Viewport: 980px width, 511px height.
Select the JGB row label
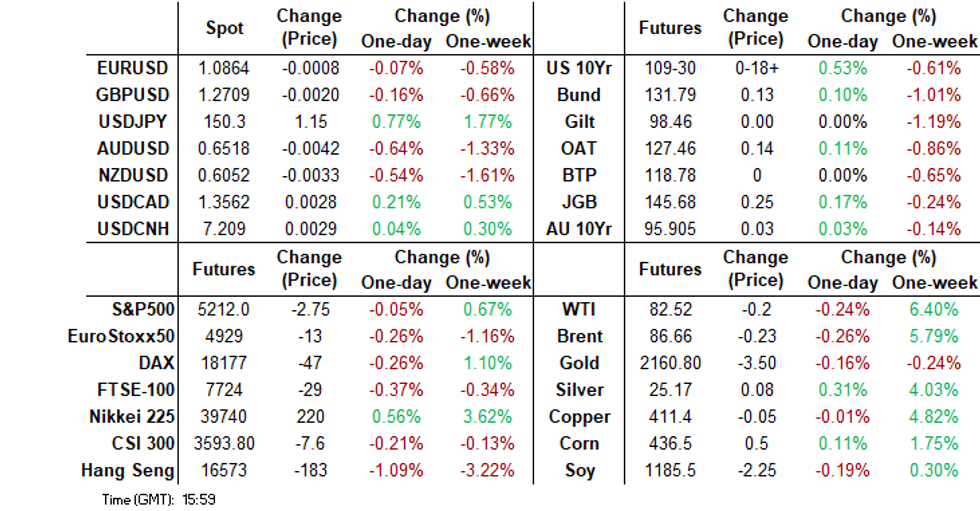(580, 202)
